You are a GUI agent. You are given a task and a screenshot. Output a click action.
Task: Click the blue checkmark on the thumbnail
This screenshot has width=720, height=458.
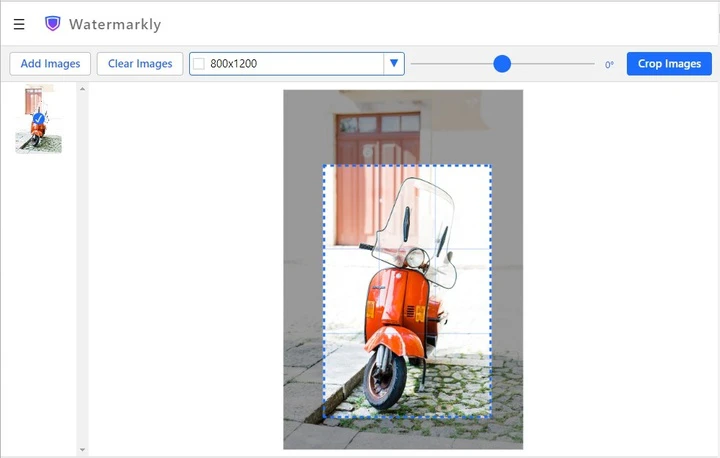click(39, 119)
